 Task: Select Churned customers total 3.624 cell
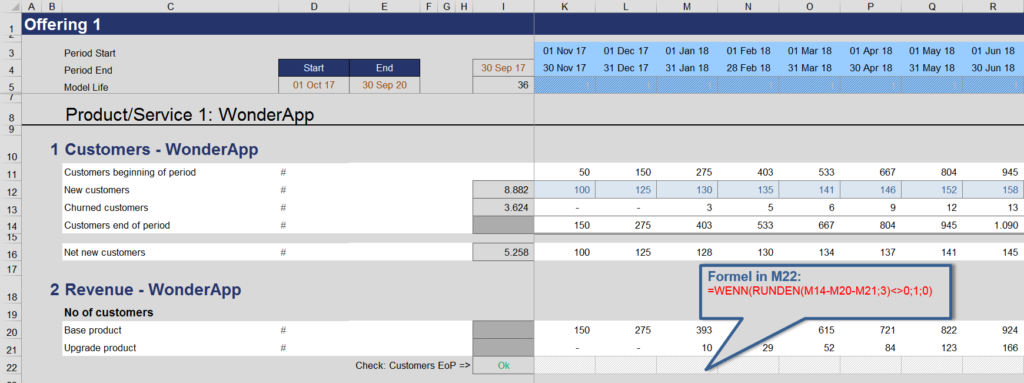pyautogui.click(x=503, y=208)
